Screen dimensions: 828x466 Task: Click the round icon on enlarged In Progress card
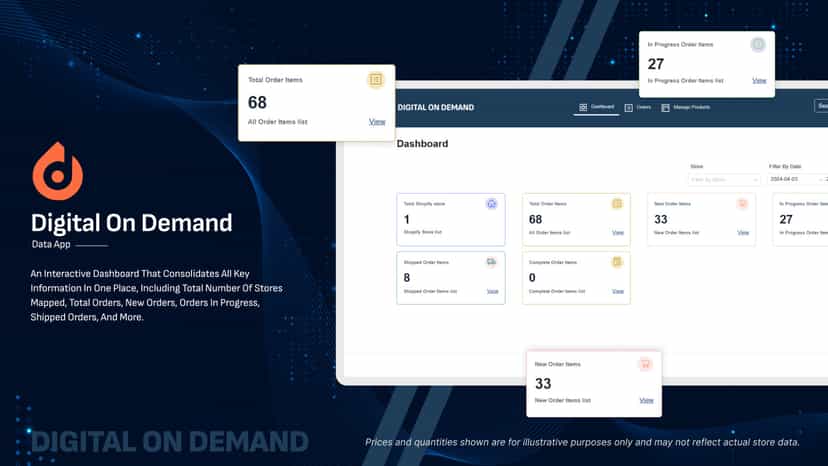tap(758, 44)
